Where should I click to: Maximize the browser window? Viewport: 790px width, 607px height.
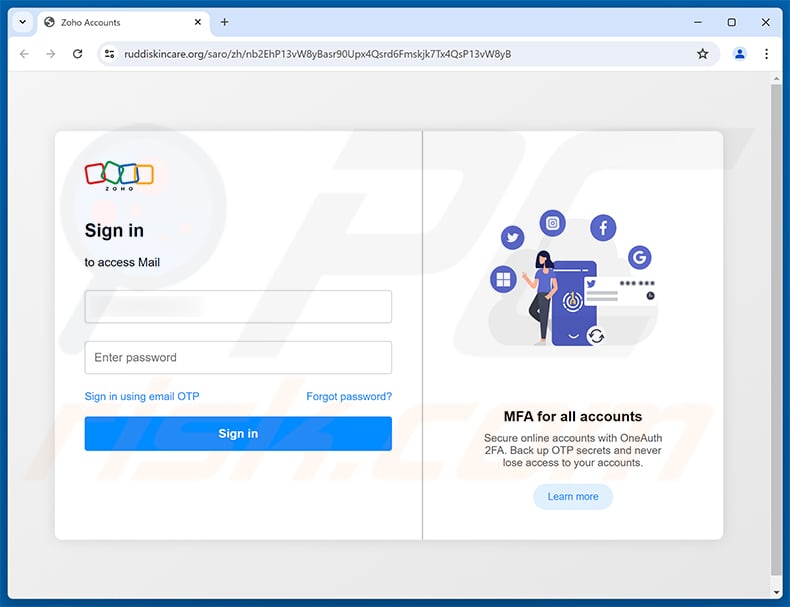coord(732,22)
